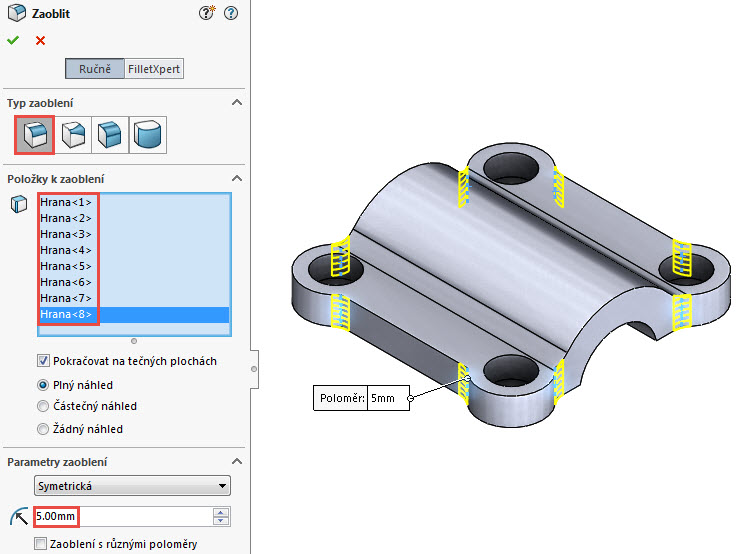Open the Help question mark icon
Viewport: 750px width, 554px height.
tap(231, 13)
